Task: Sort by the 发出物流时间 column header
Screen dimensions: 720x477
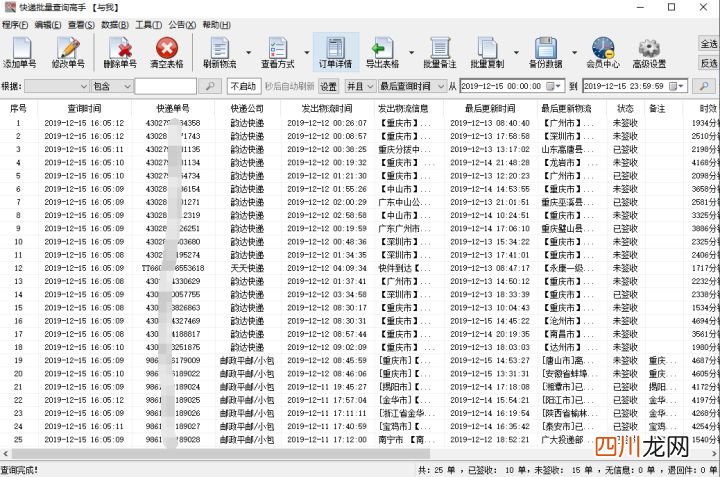Action: click(x=327, y=108)
